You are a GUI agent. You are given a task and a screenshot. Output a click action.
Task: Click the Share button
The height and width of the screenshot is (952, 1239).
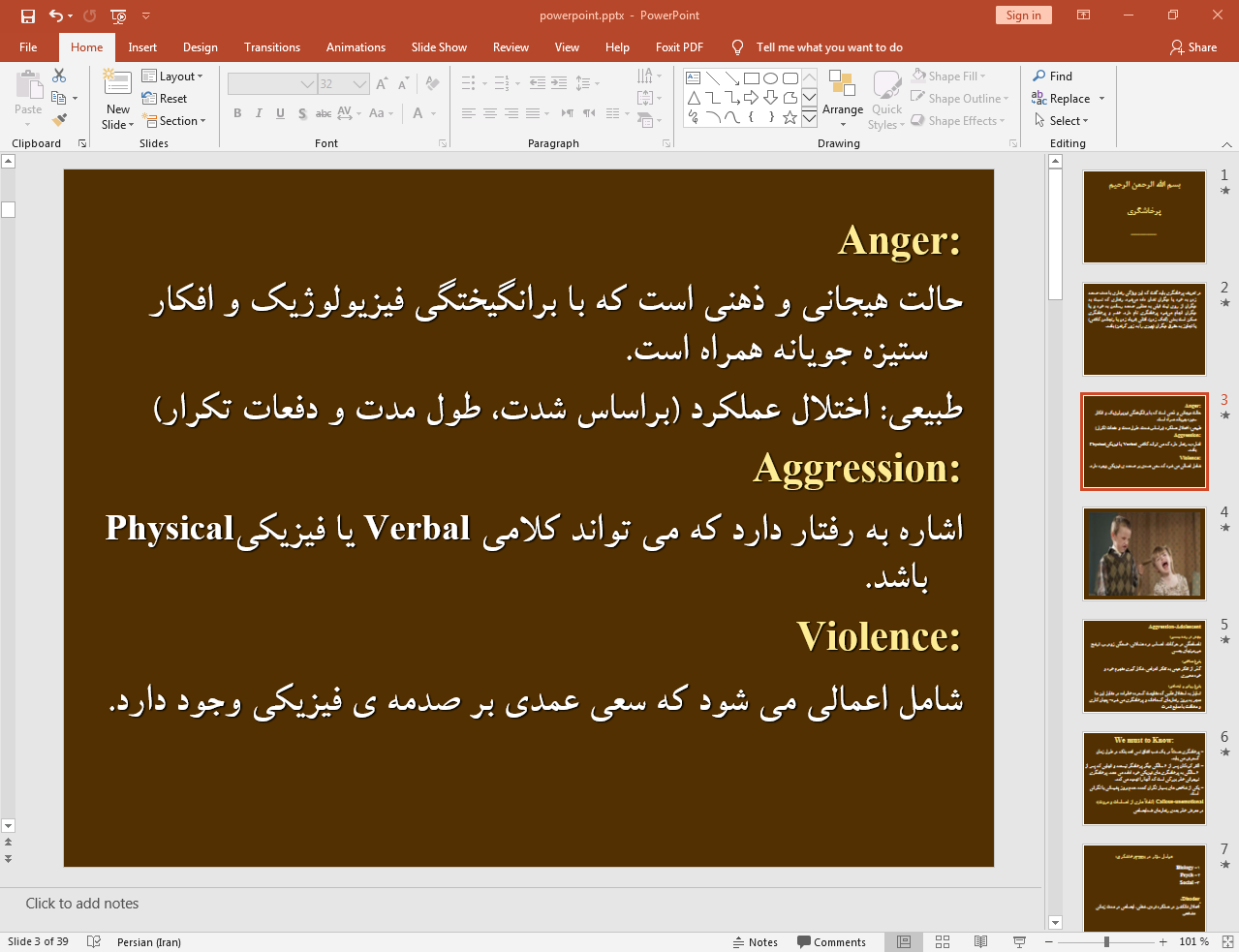[1193, 46]
